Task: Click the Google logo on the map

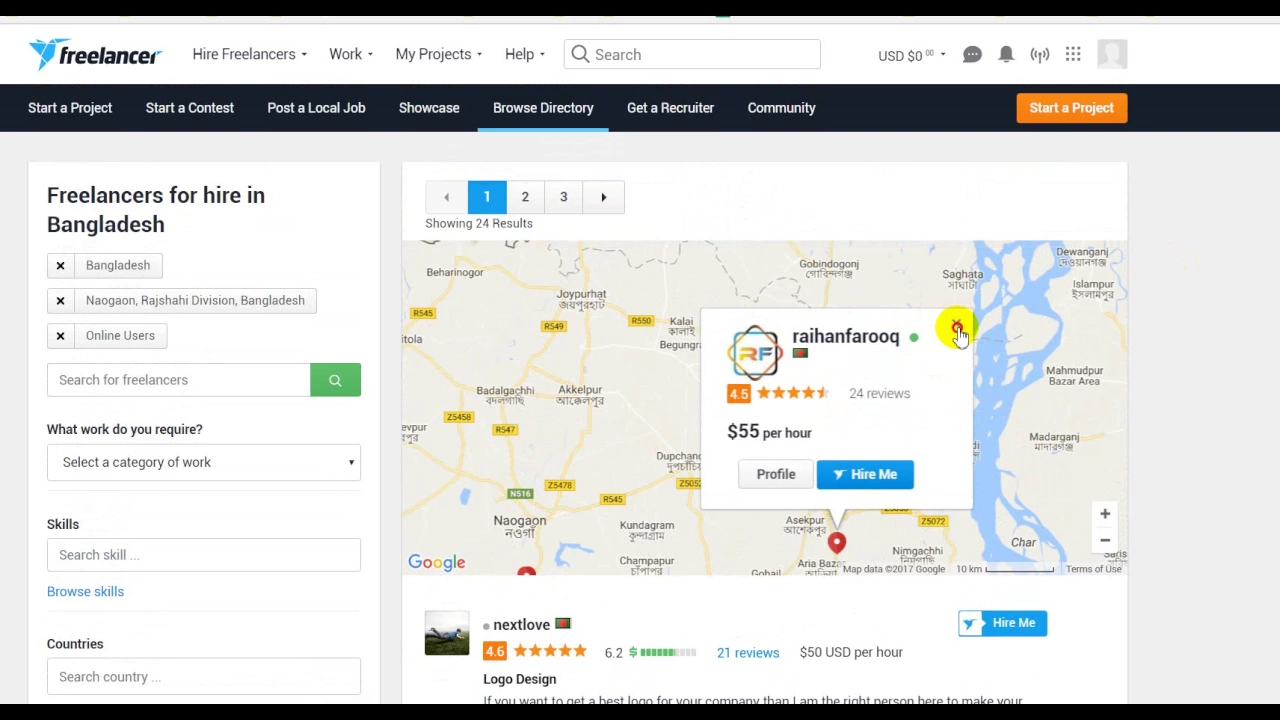Action: coord(437,562)
